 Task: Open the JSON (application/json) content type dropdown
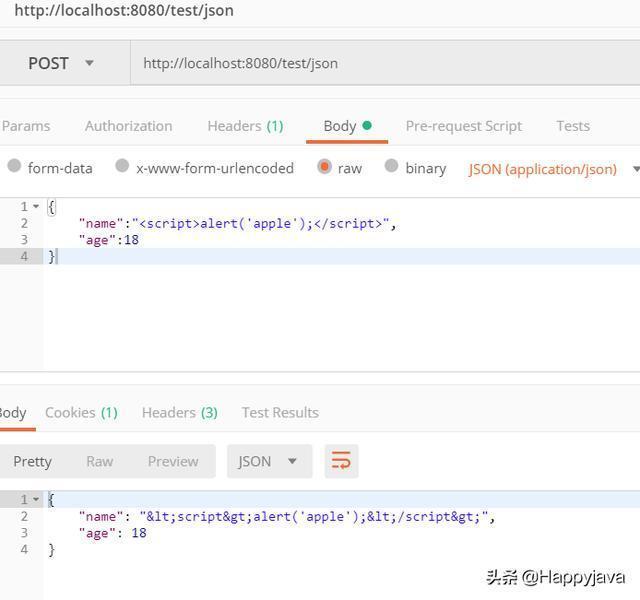point(553,169)
